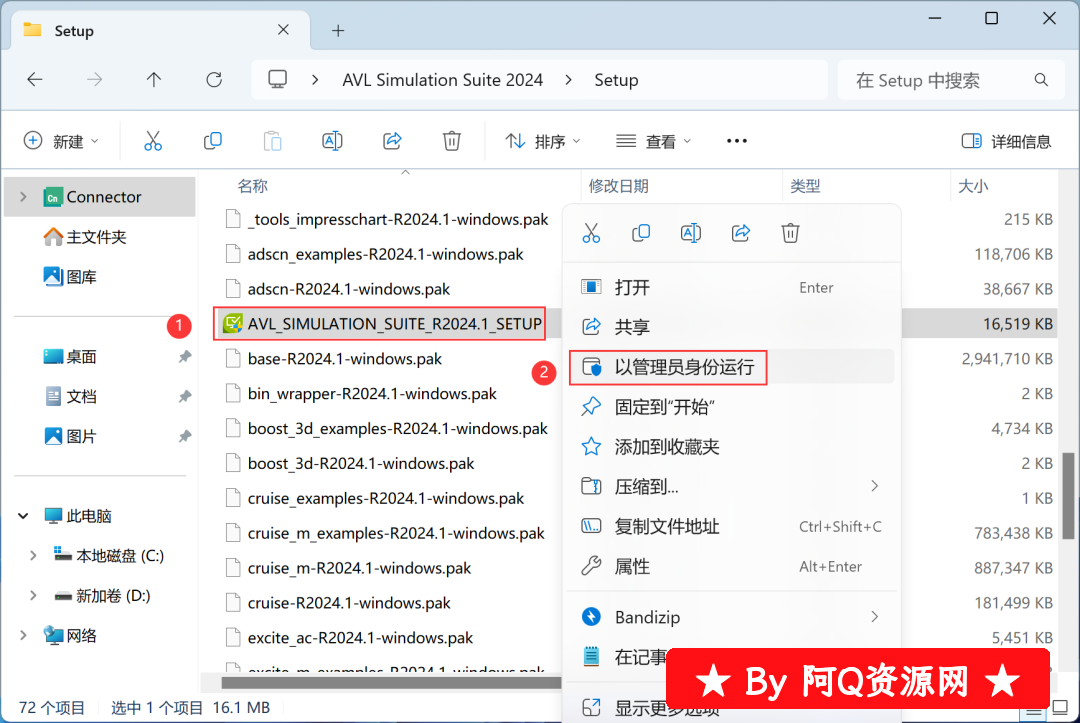Expand the 网络 tree node
The image size is (1080, 723).
click(x=23, y=636)
